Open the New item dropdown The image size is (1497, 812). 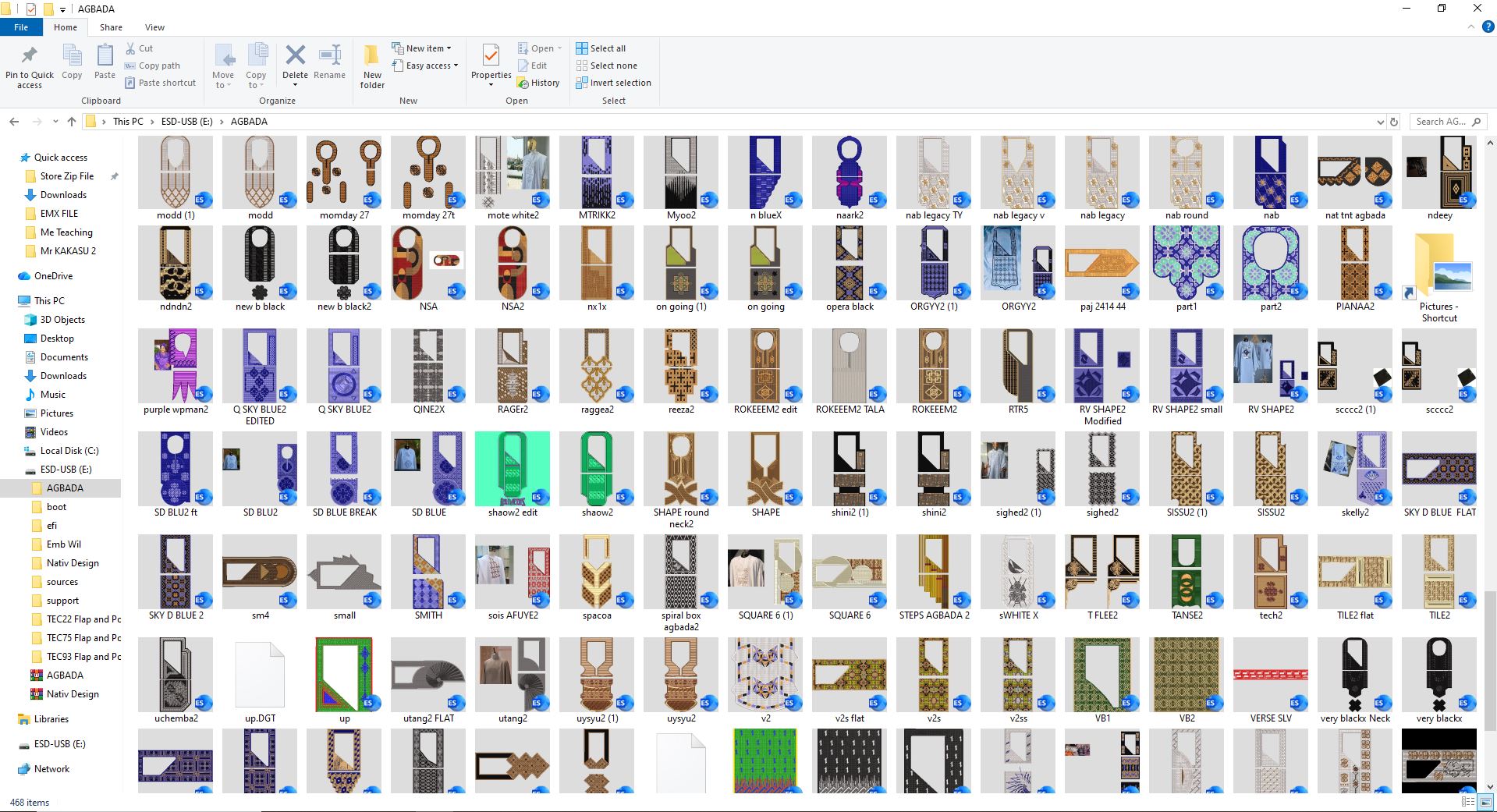(x=421, y=48)
